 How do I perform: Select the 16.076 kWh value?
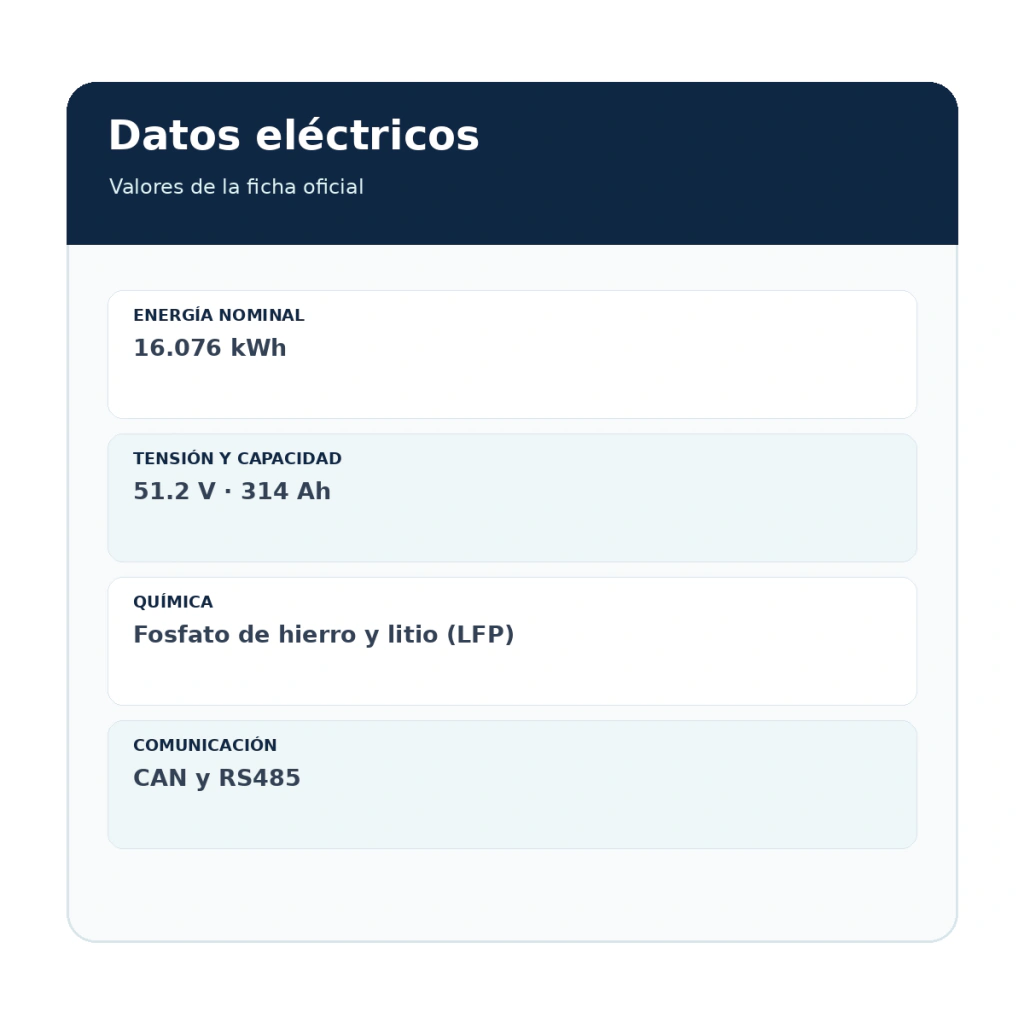tap(210, 348)
